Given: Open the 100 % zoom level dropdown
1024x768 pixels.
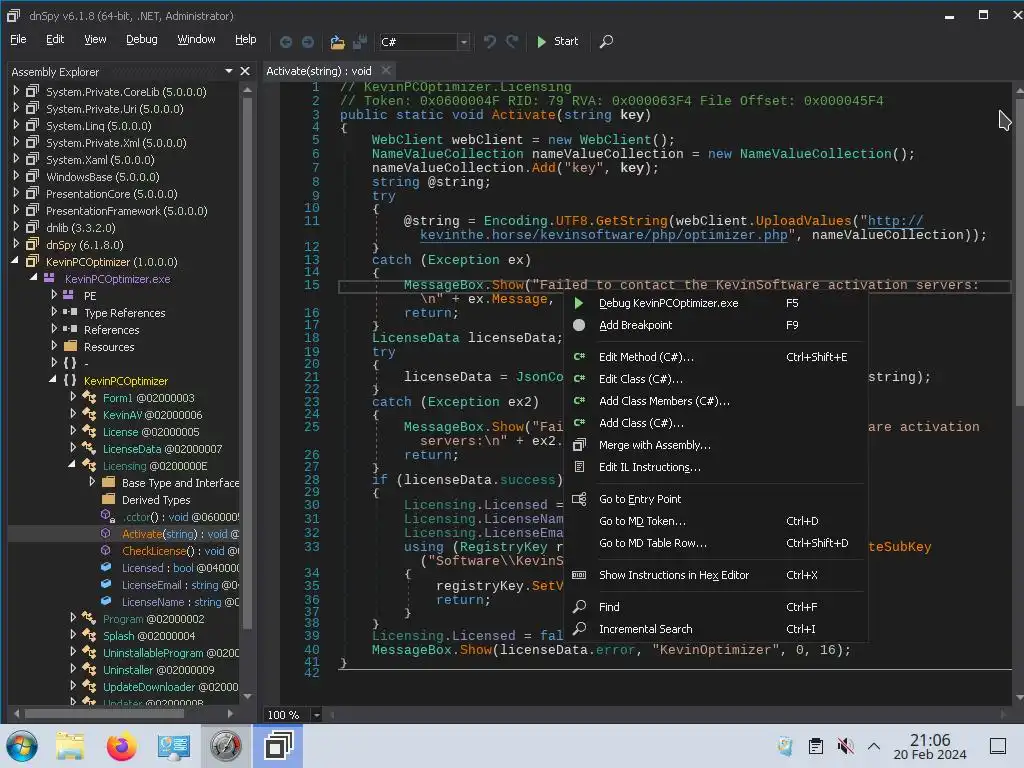Looking at the screenshot, I should tap(317, 715).
